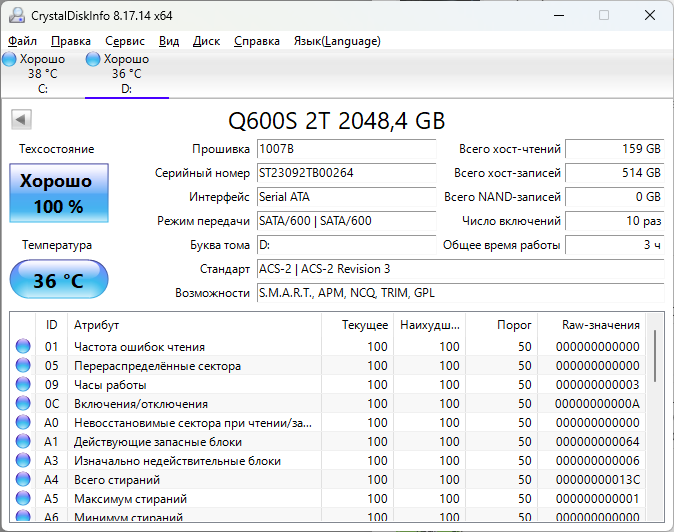
Task: Select row Максимум стираний
Action: 328,498
